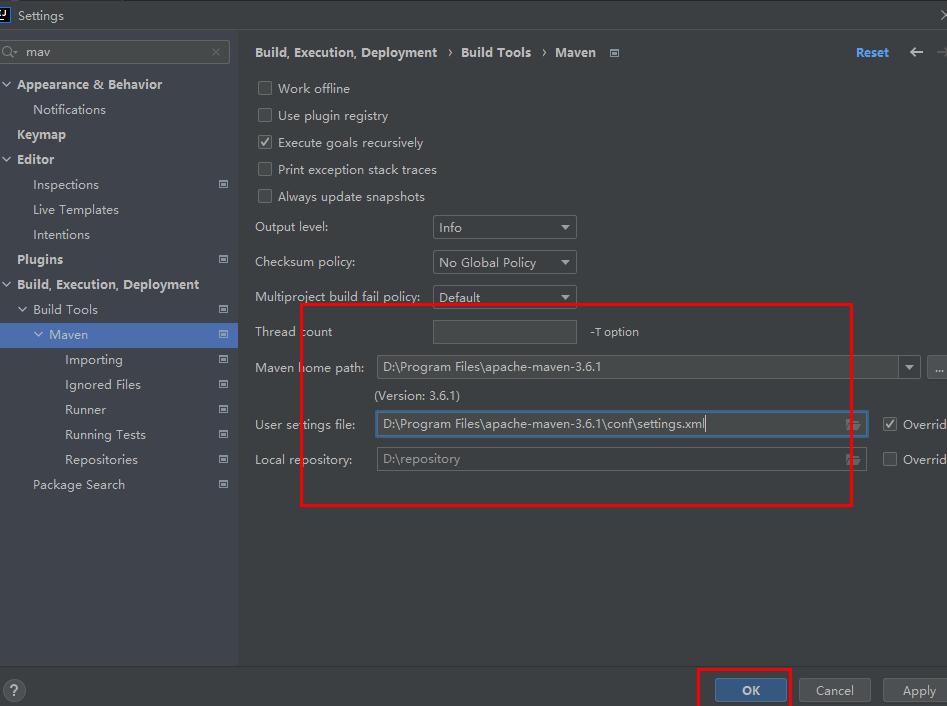Click the search magnifier icon

point(9,53)
